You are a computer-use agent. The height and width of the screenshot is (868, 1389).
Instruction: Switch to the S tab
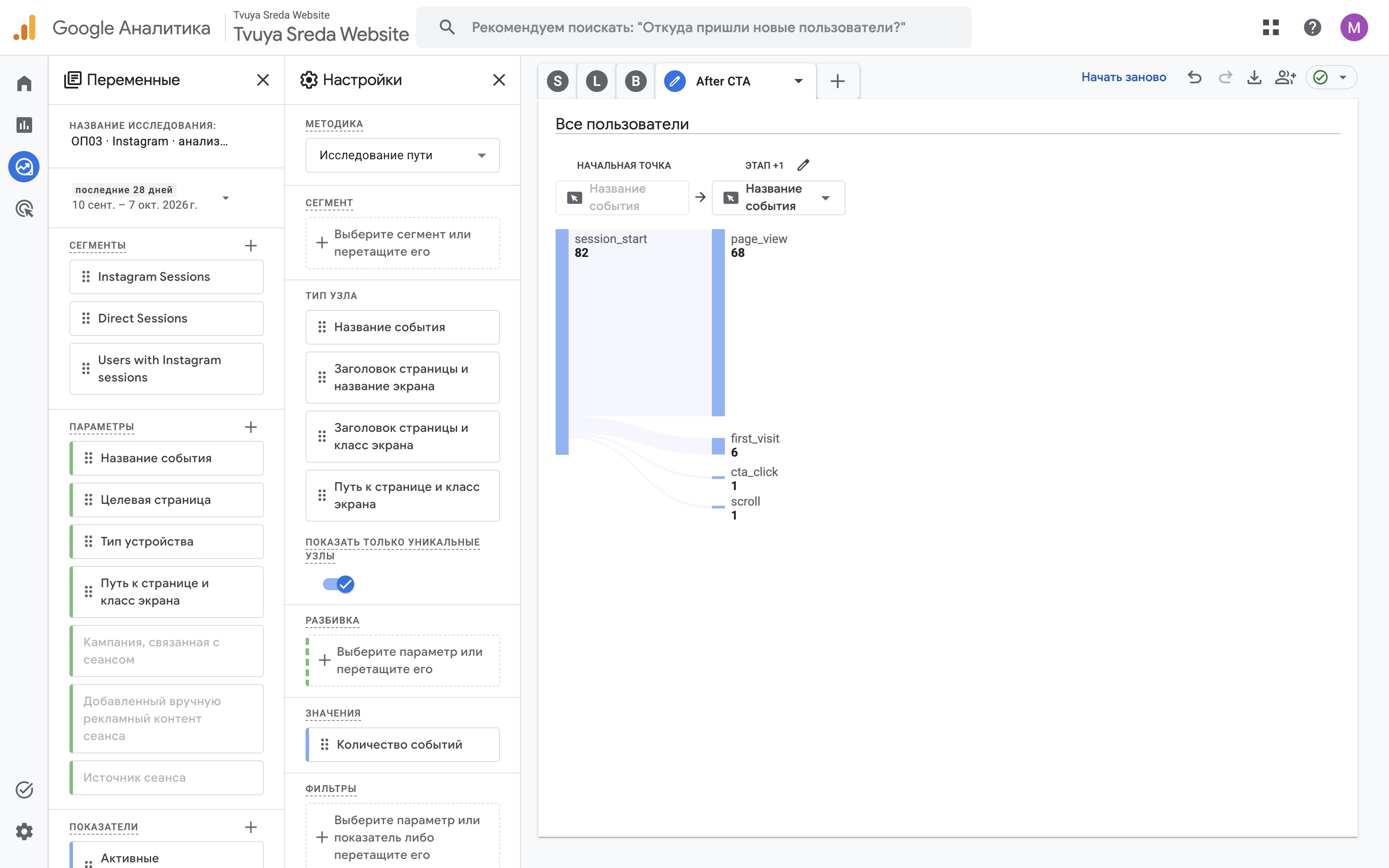coord(557,81)
